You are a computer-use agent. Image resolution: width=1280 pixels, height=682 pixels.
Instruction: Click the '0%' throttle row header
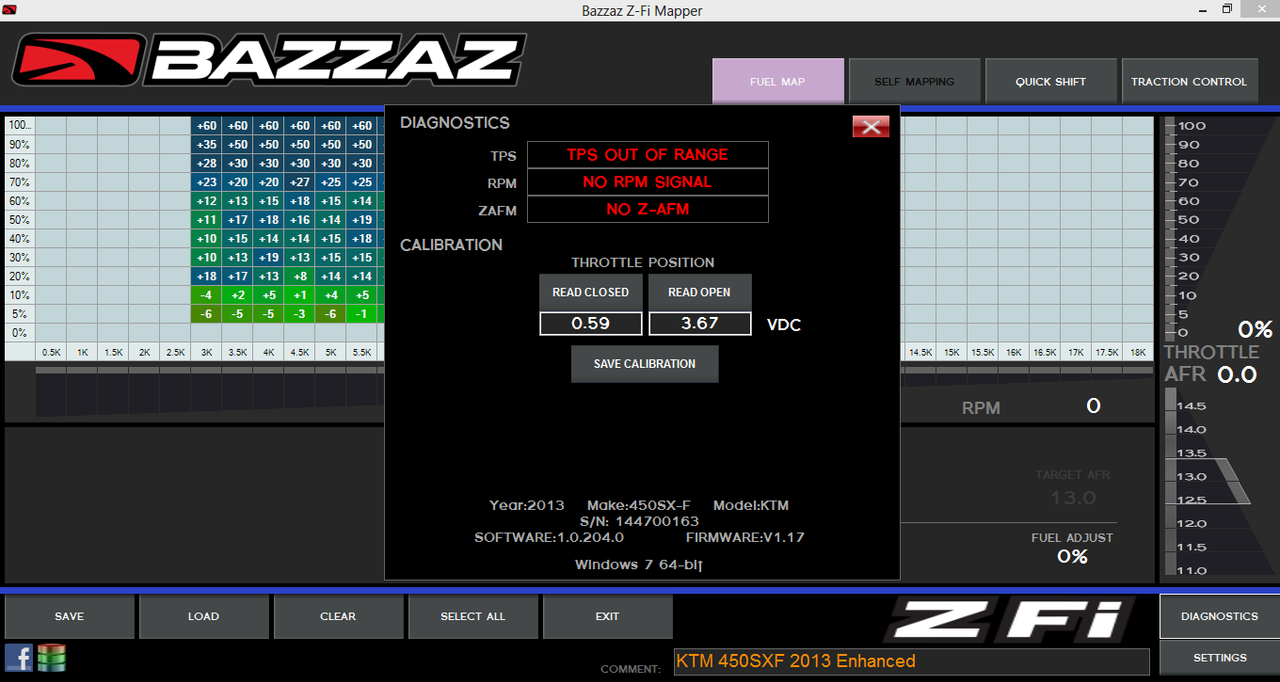click(19, 333)
